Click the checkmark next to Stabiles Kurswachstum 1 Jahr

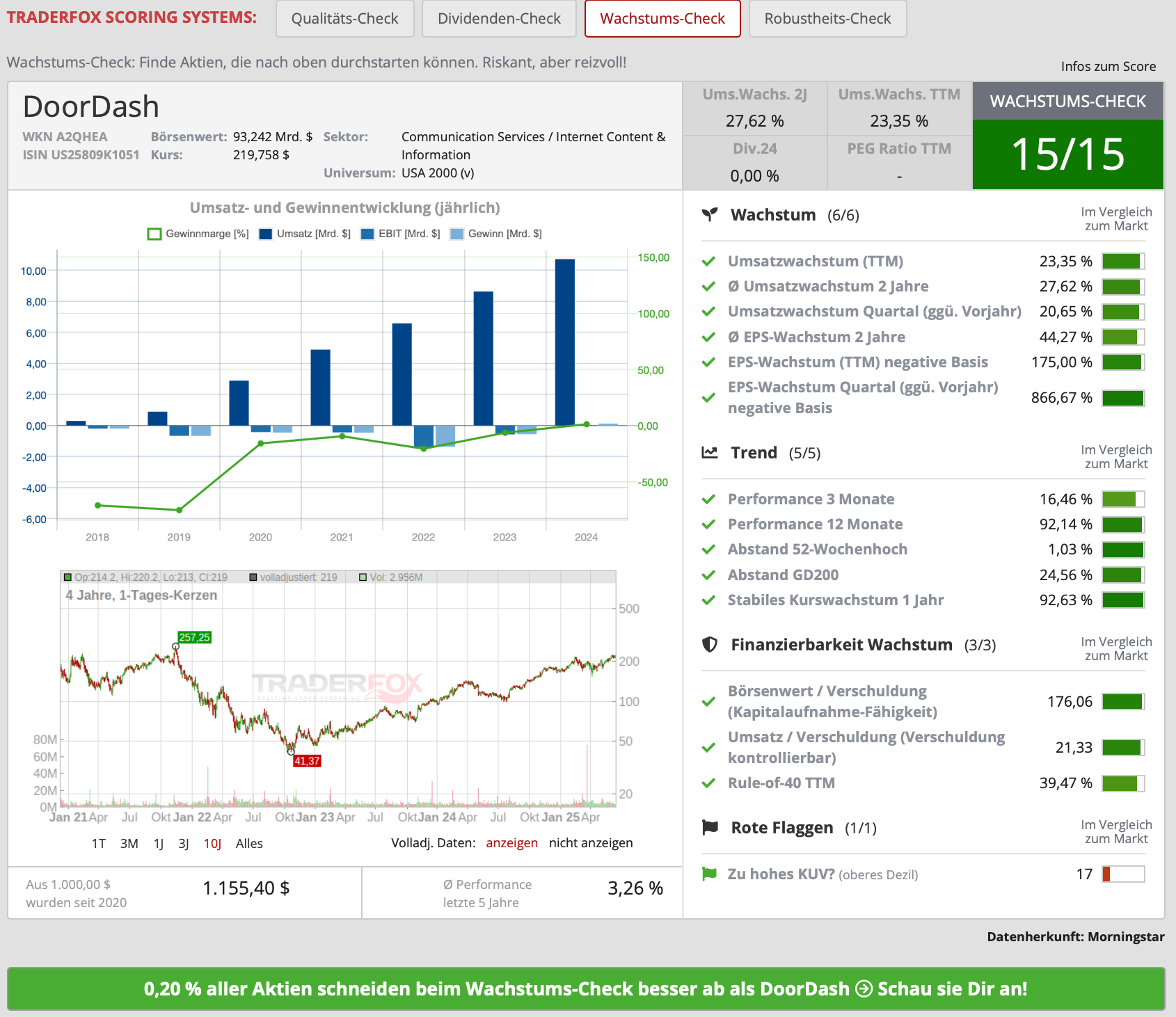point(709,600)
